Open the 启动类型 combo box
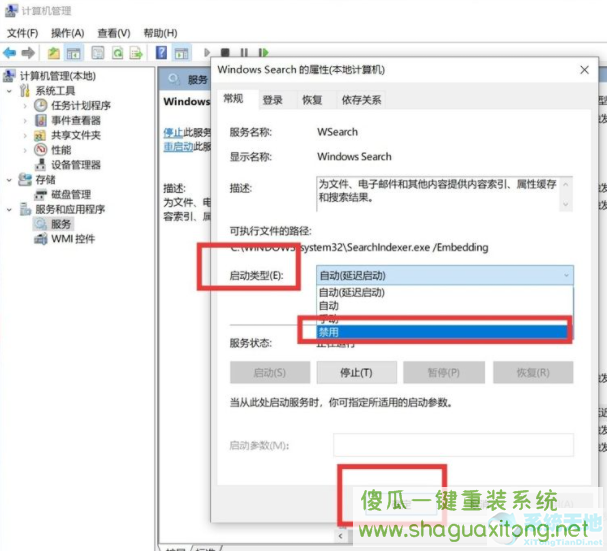This screenshot has width=607, height=551. click(445, 275)
